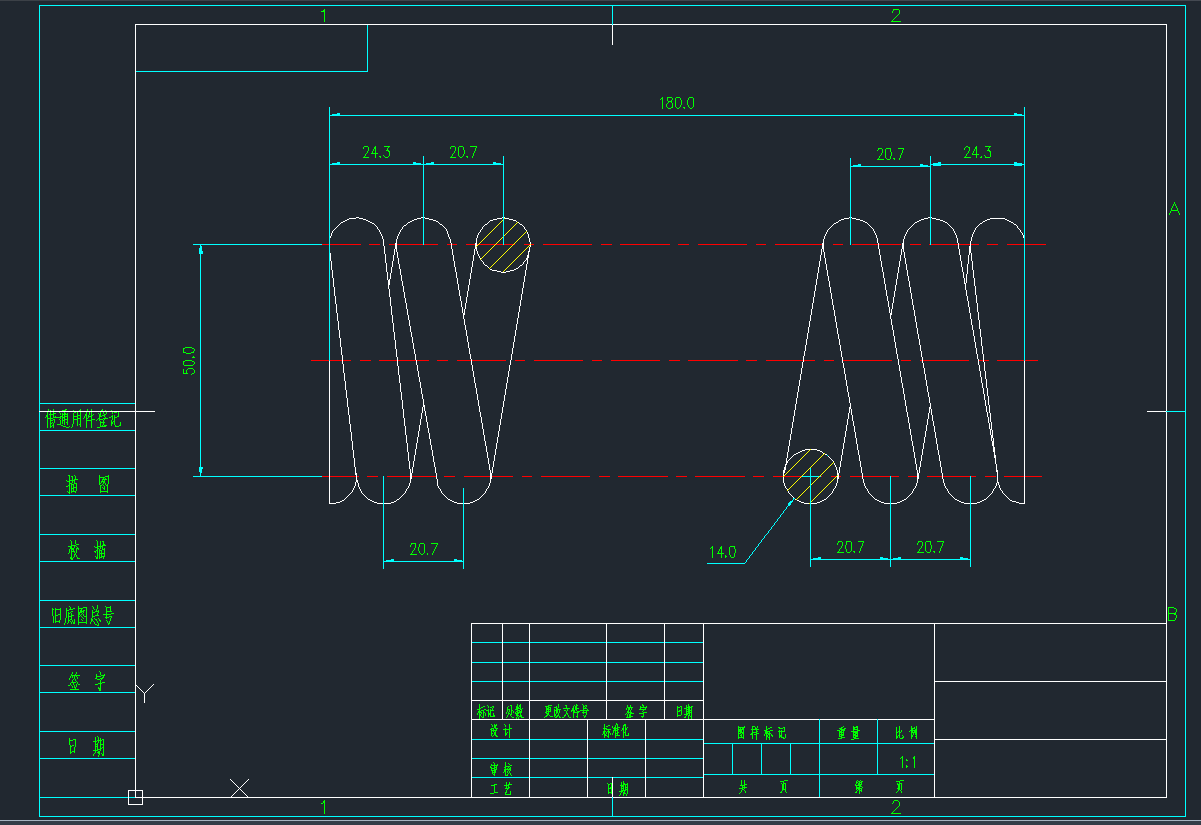The height and width of the screenshot is (825, 1201).
Task: Click the zone letter "A" on right border
Action: click(x=1173, y=209)
